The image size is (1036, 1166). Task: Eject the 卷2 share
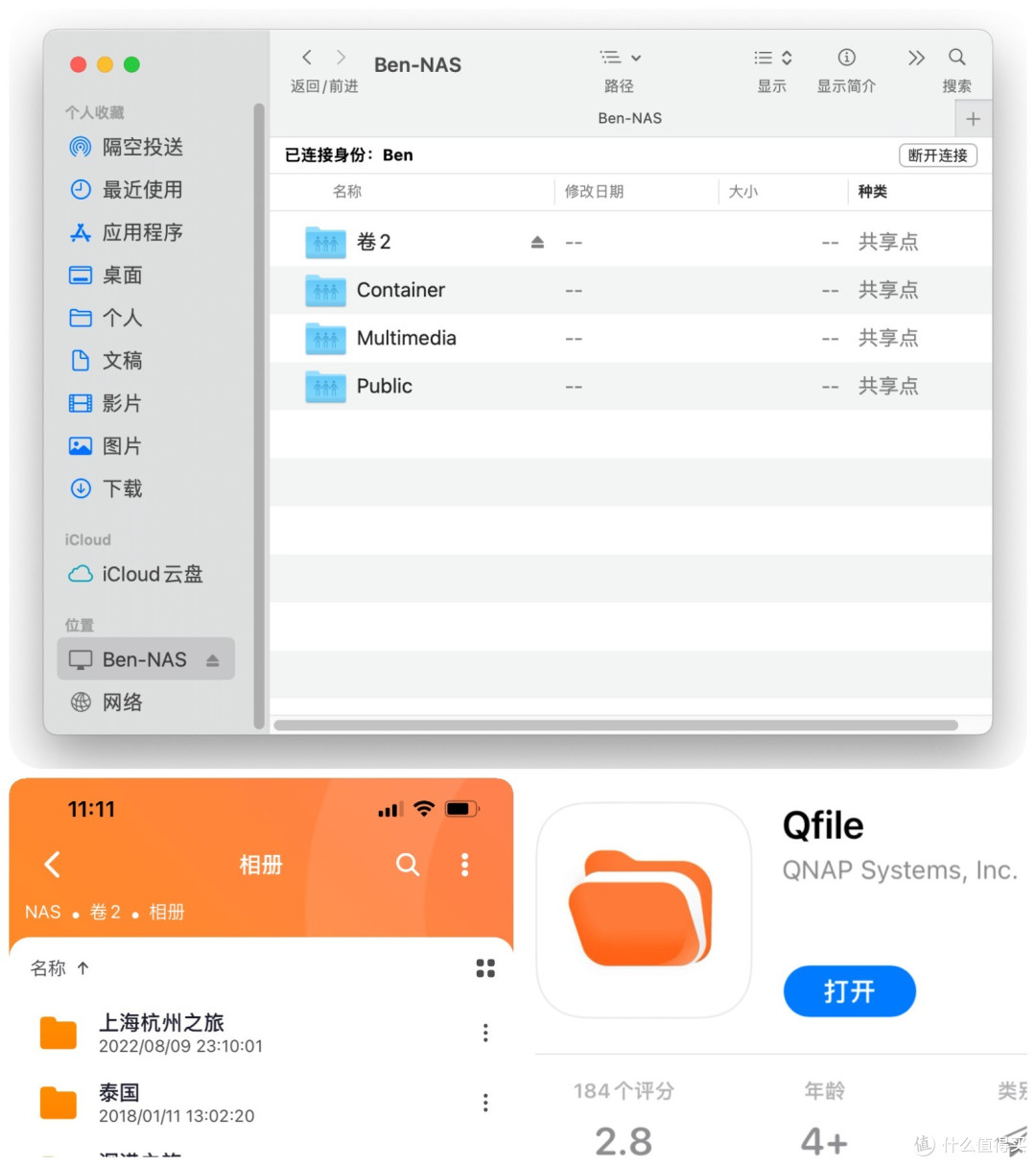(x=537, y=242)
